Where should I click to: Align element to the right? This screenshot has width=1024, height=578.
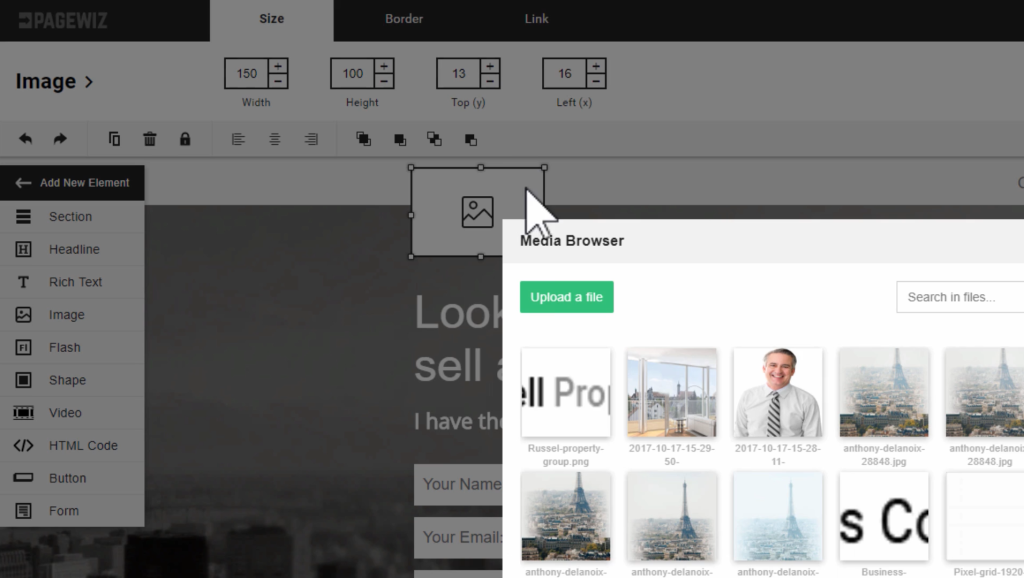[x=311, y=139]
